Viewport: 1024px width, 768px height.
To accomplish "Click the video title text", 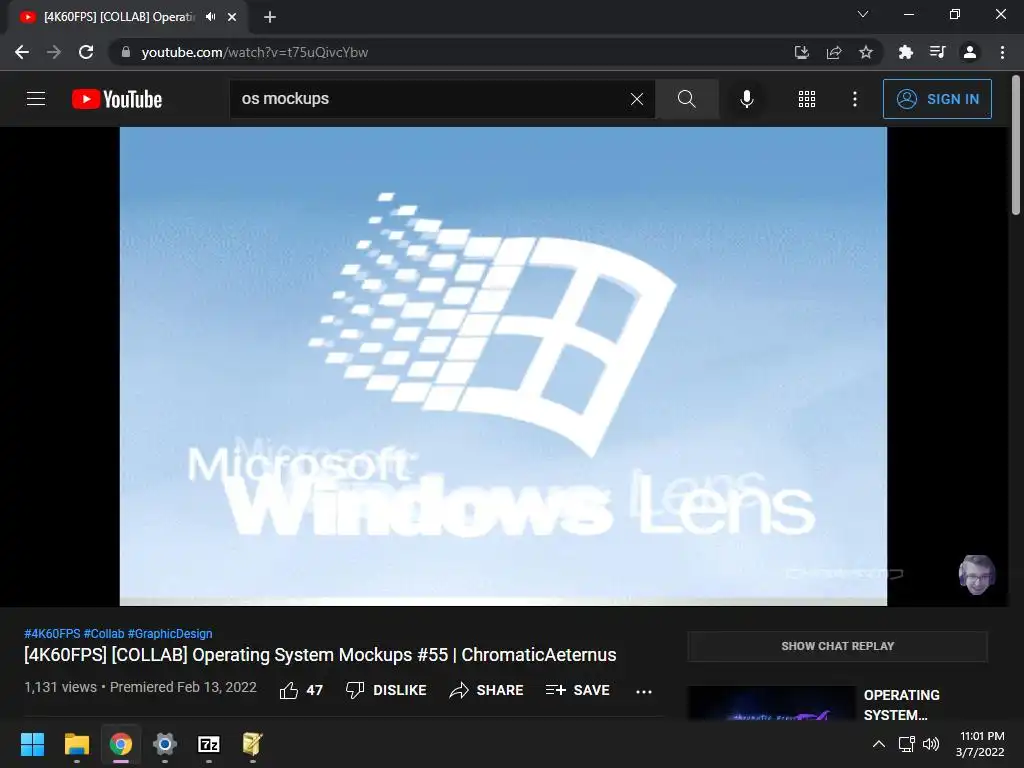I will click(x=320, y=655).
